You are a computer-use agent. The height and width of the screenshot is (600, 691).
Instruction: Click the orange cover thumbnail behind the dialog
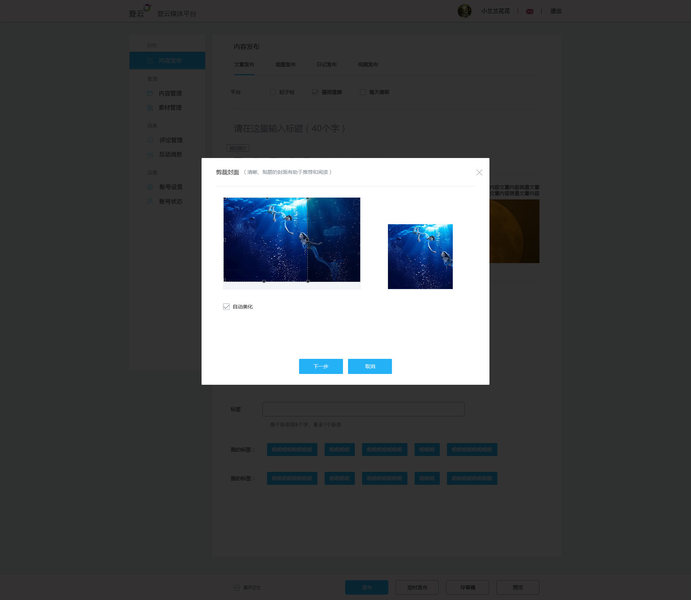click(514, 231)
